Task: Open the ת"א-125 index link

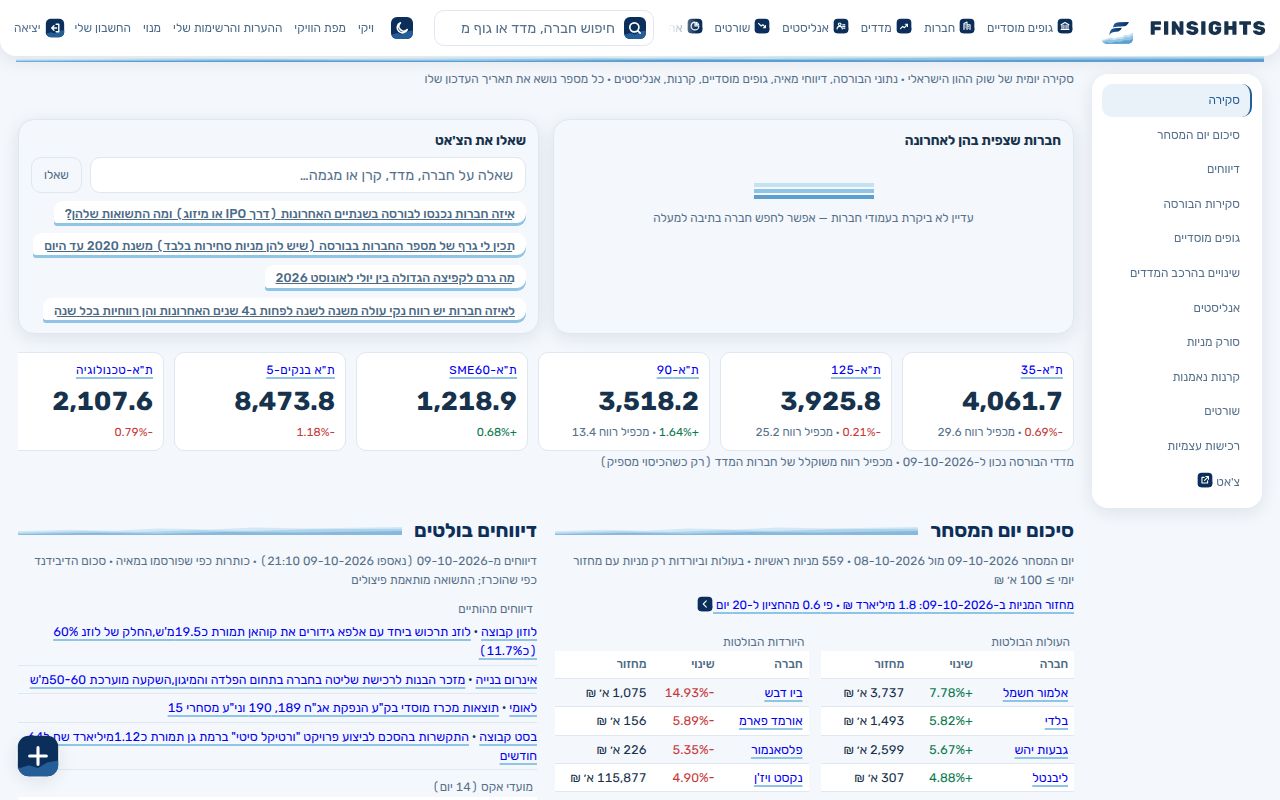Action: pos(856,370)
